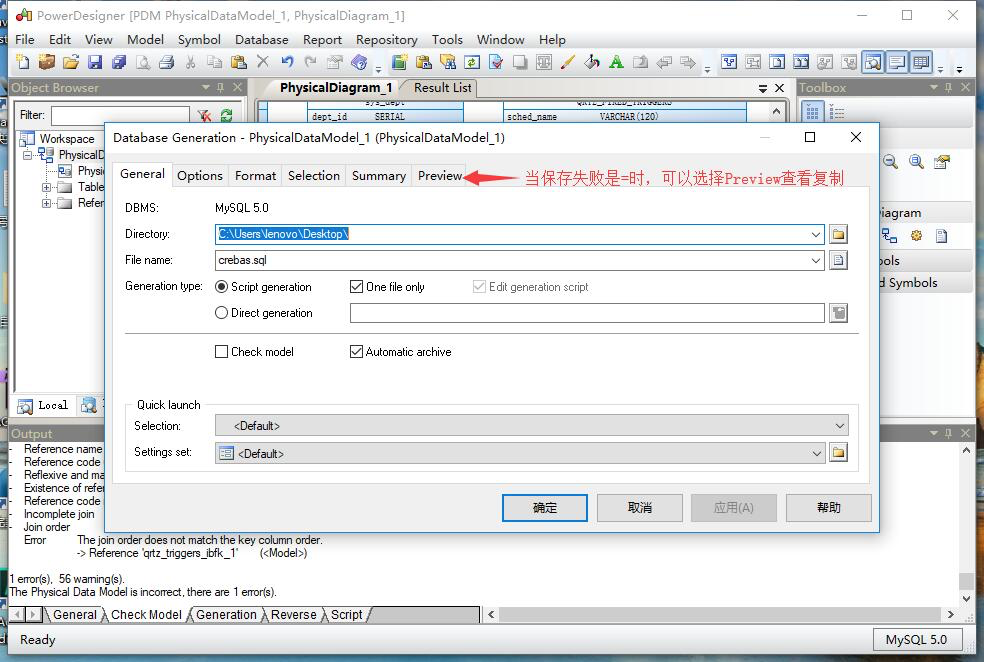
Task: Toggle the Automatic archive checkbox
Action: tap(356, 351)
